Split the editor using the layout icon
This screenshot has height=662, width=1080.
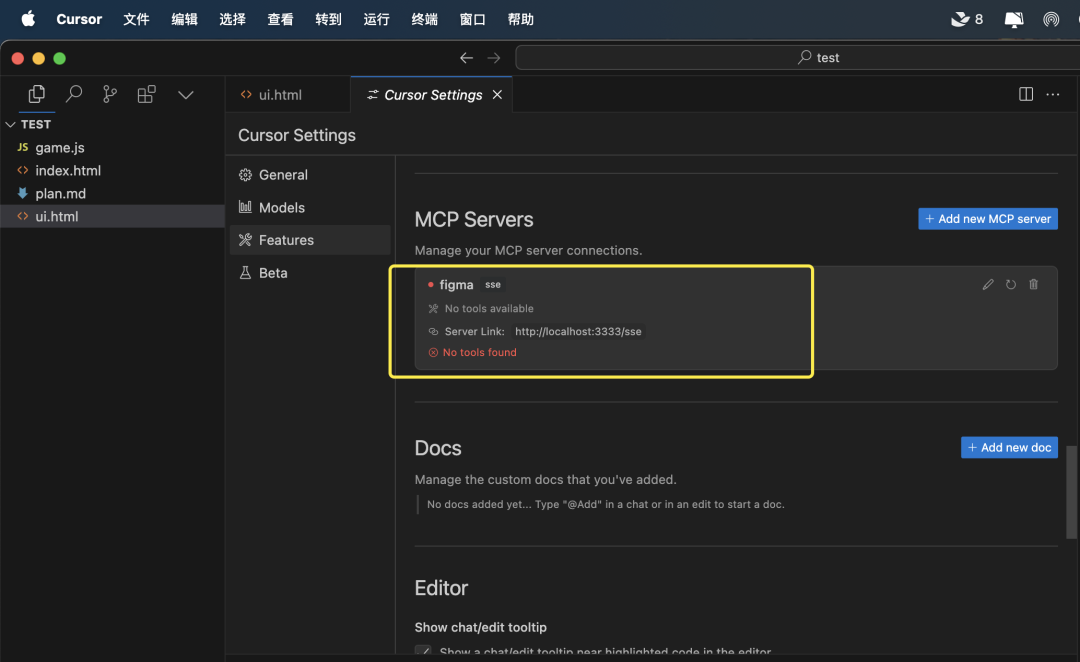pos(1025,93)
